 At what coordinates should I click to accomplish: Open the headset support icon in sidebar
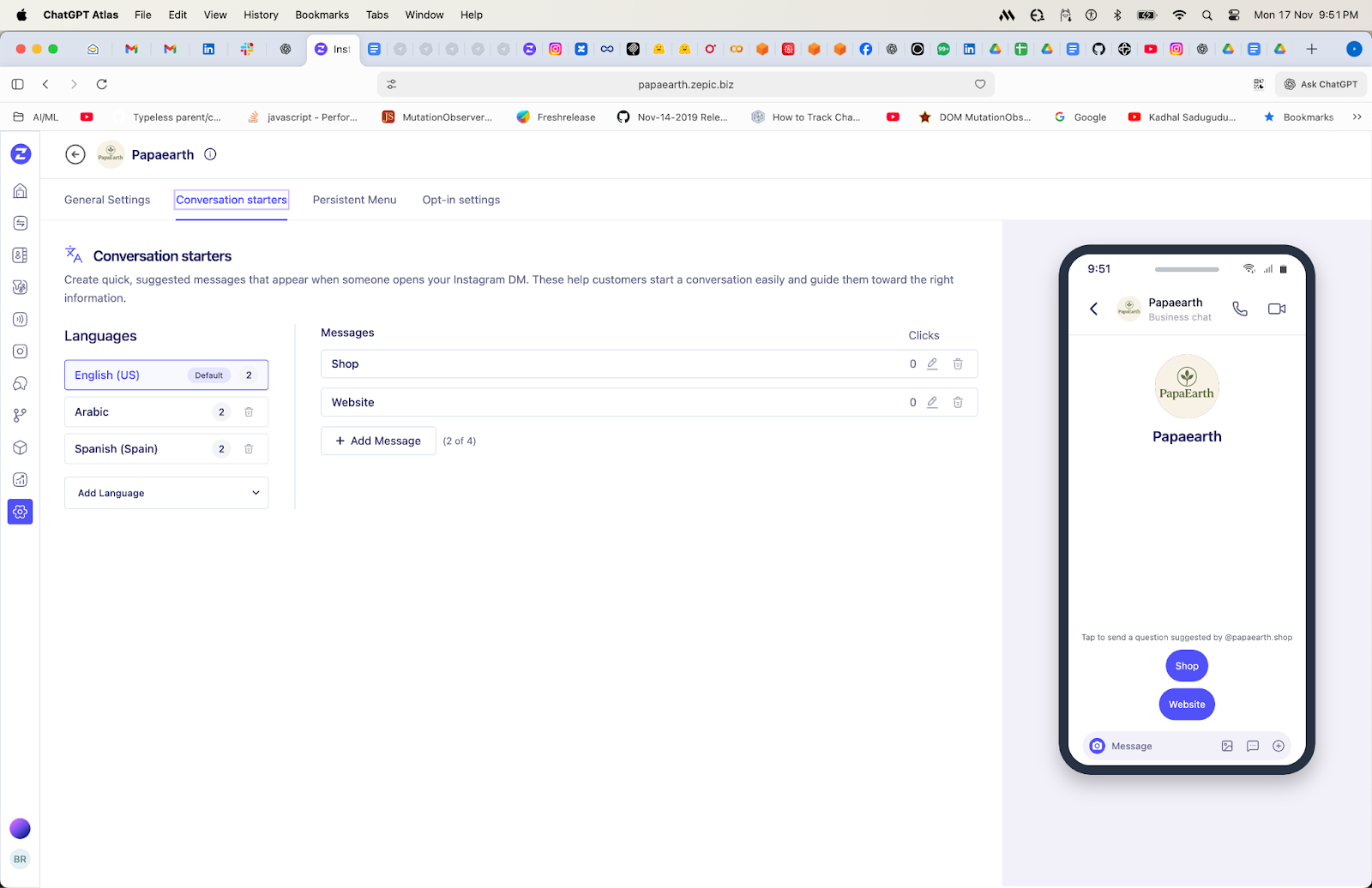21,383
